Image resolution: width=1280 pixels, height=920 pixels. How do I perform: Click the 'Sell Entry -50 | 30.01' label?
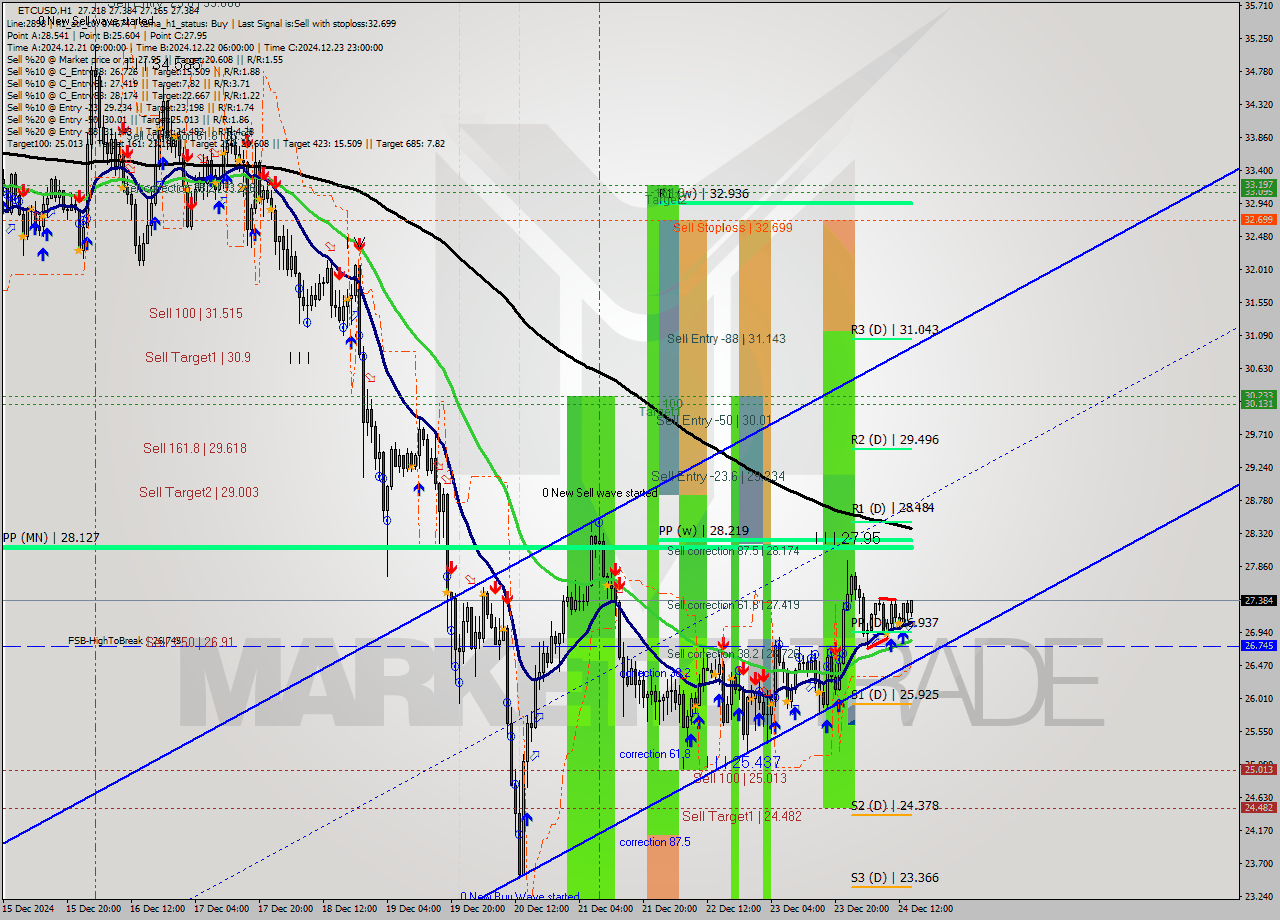(714, 420)
